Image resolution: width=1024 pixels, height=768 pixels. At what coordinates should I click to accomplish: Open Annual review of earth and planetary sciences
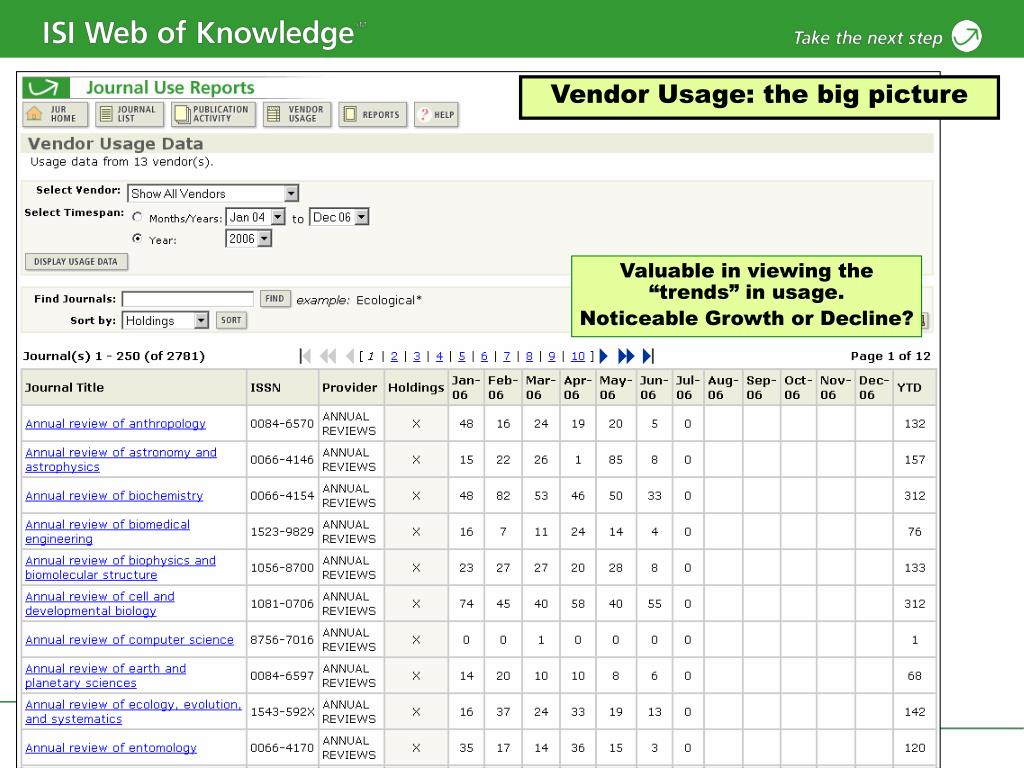point(106,675)
